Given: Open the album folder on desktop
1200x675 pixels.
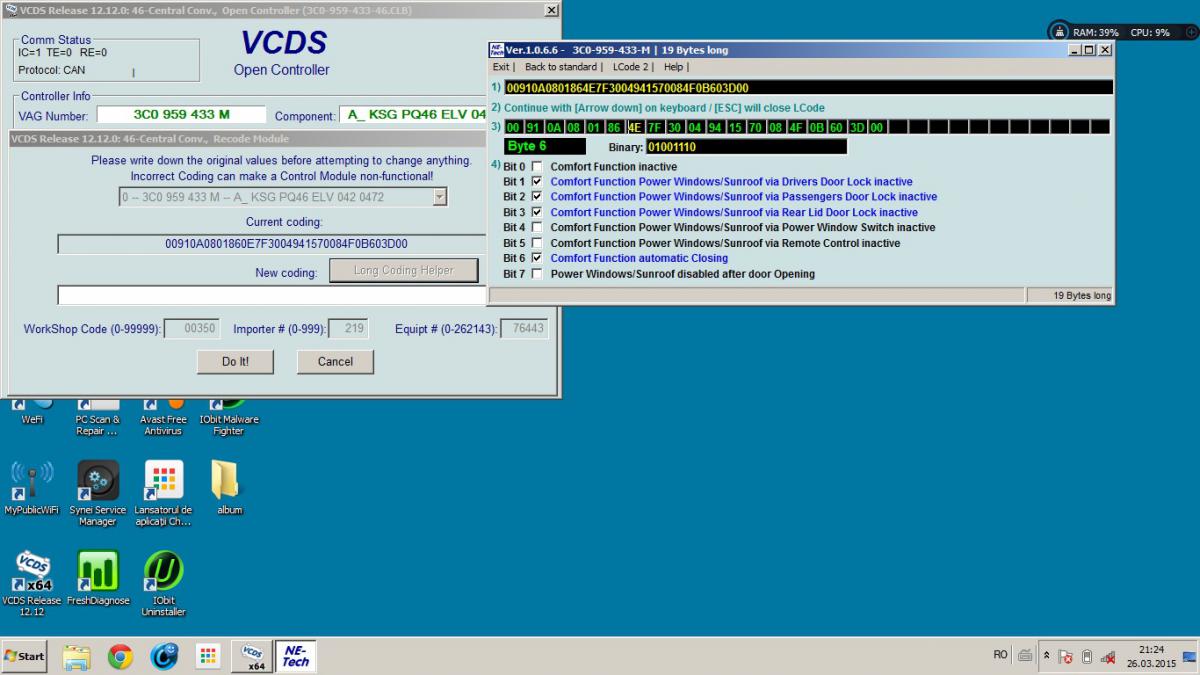Looking at the screenshot, I should click(229, 488).
